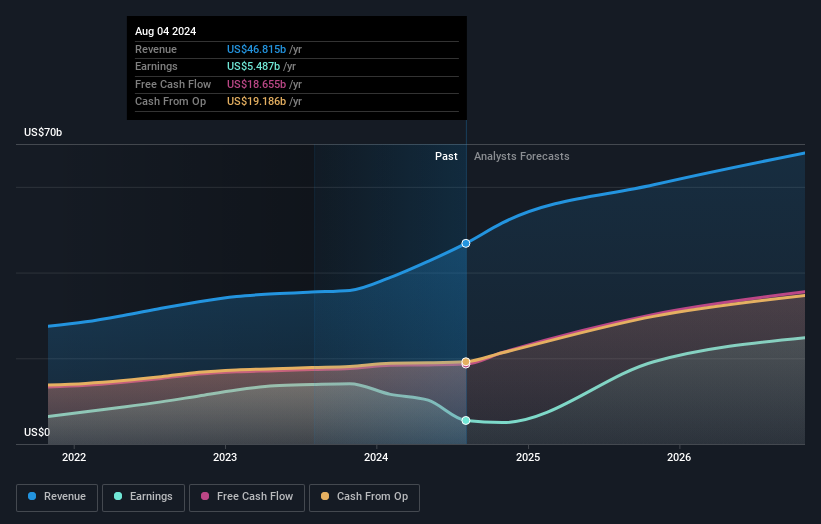Click the US$70b y-axis label
This screenshot has width=821, height=524.
[44, 132]
